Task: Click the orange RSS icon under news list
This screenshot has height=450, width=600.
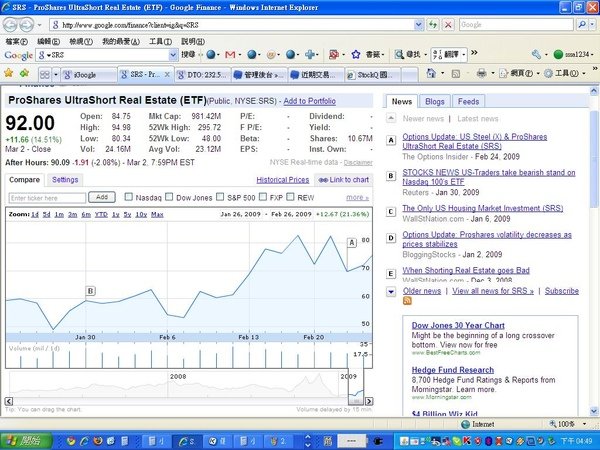Action: pos(408,301)
